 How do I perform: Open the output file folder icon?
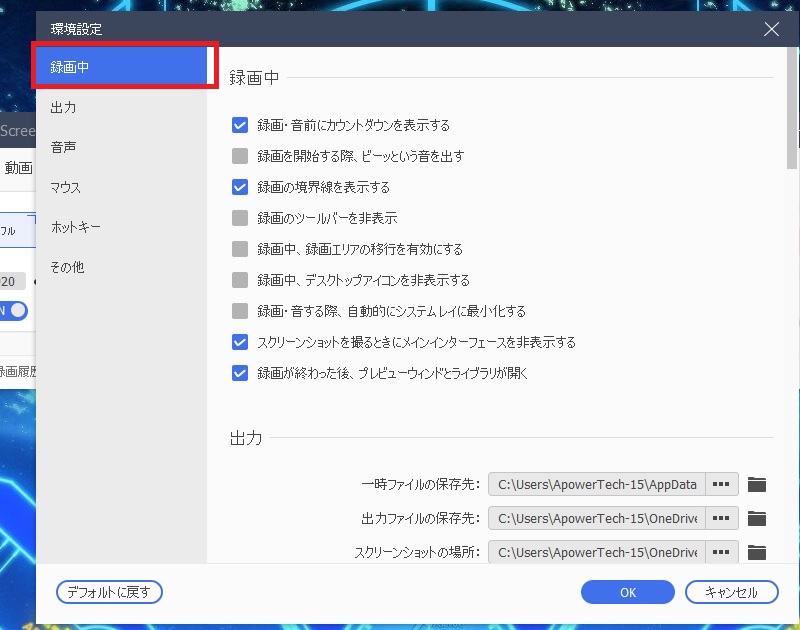tap(757, 518)
